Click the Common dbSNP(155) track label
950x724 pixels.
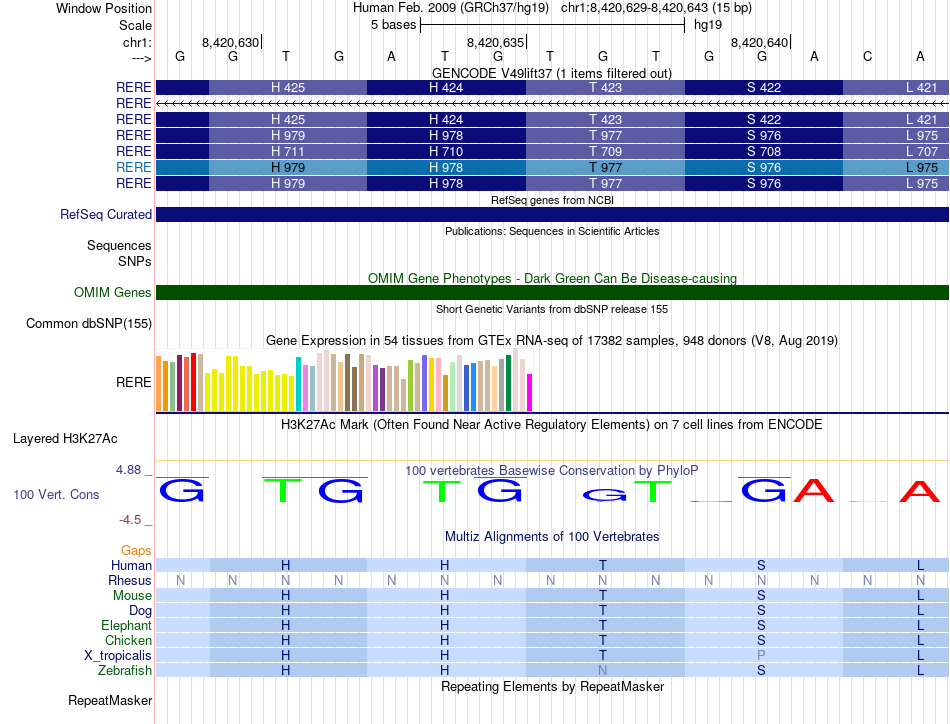point(89,324)
